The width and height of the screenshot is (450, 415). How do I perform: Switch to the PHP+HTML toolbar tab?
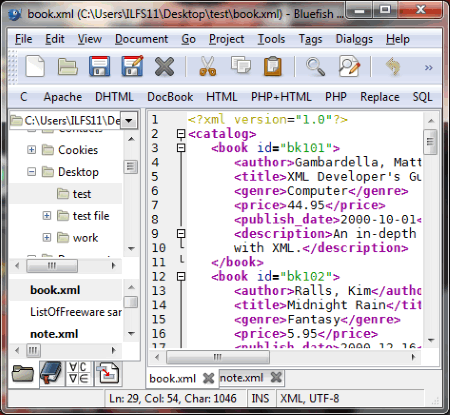[281, 97]
